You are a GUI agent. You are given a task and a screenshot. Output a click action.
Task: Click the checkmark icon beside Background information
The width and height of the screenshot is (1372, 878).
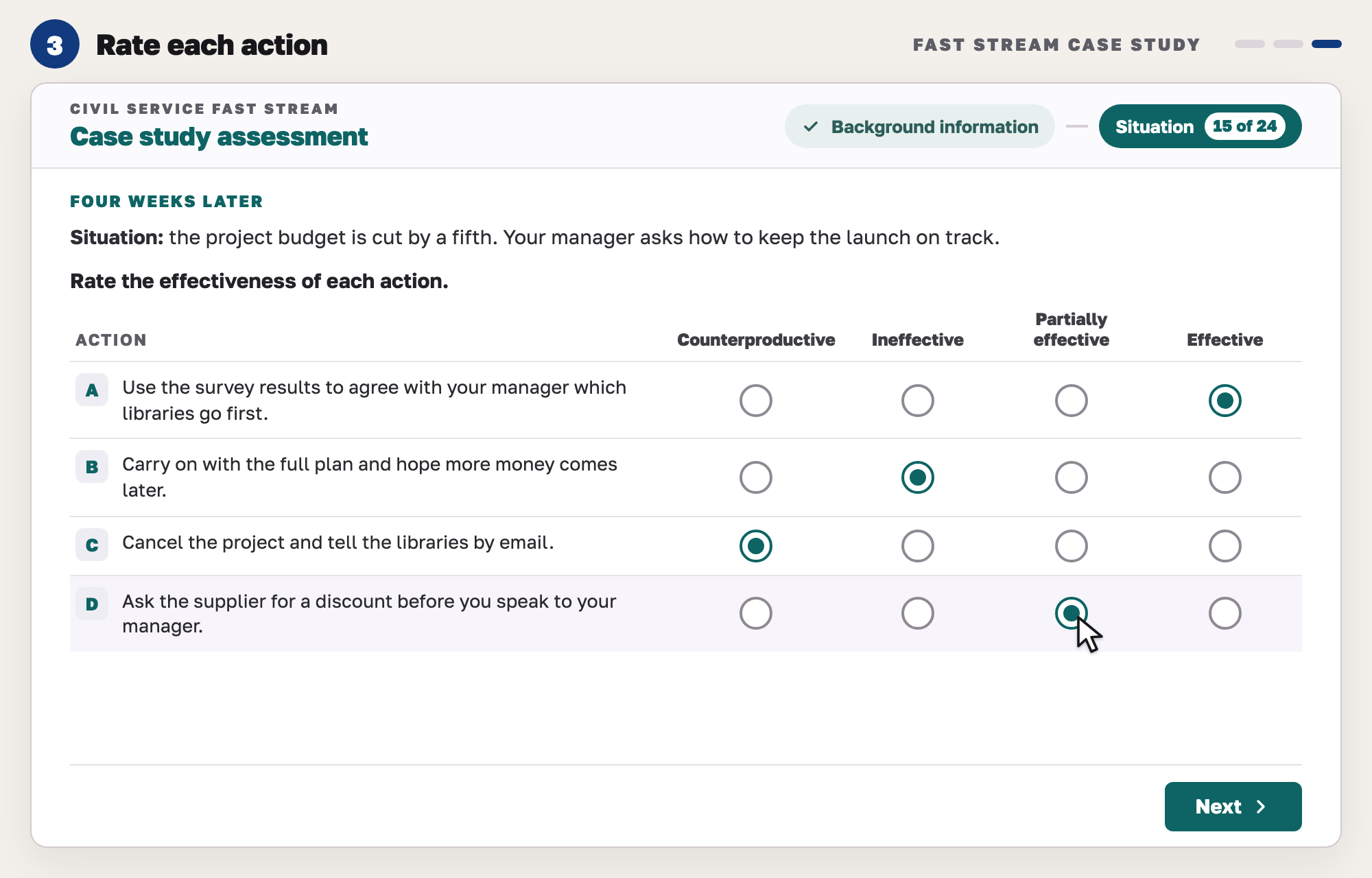pos(811,127)
